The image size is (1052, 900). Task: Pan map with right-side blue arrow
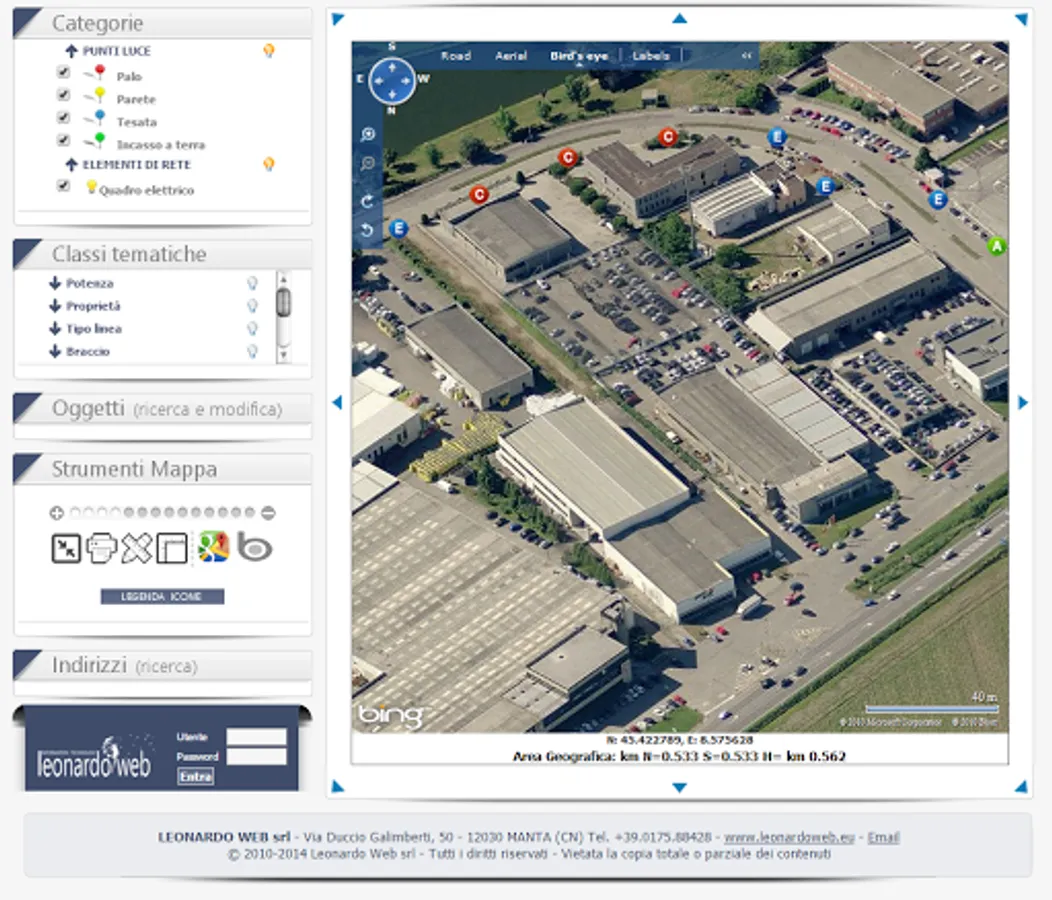pyautogui.click(x=1022, y=402)
